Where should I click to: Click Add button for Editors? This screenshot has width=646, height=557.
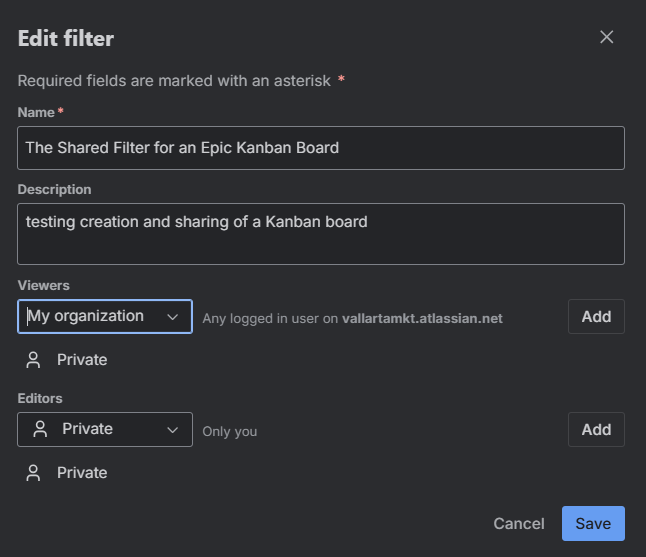[x=596, y=430]
